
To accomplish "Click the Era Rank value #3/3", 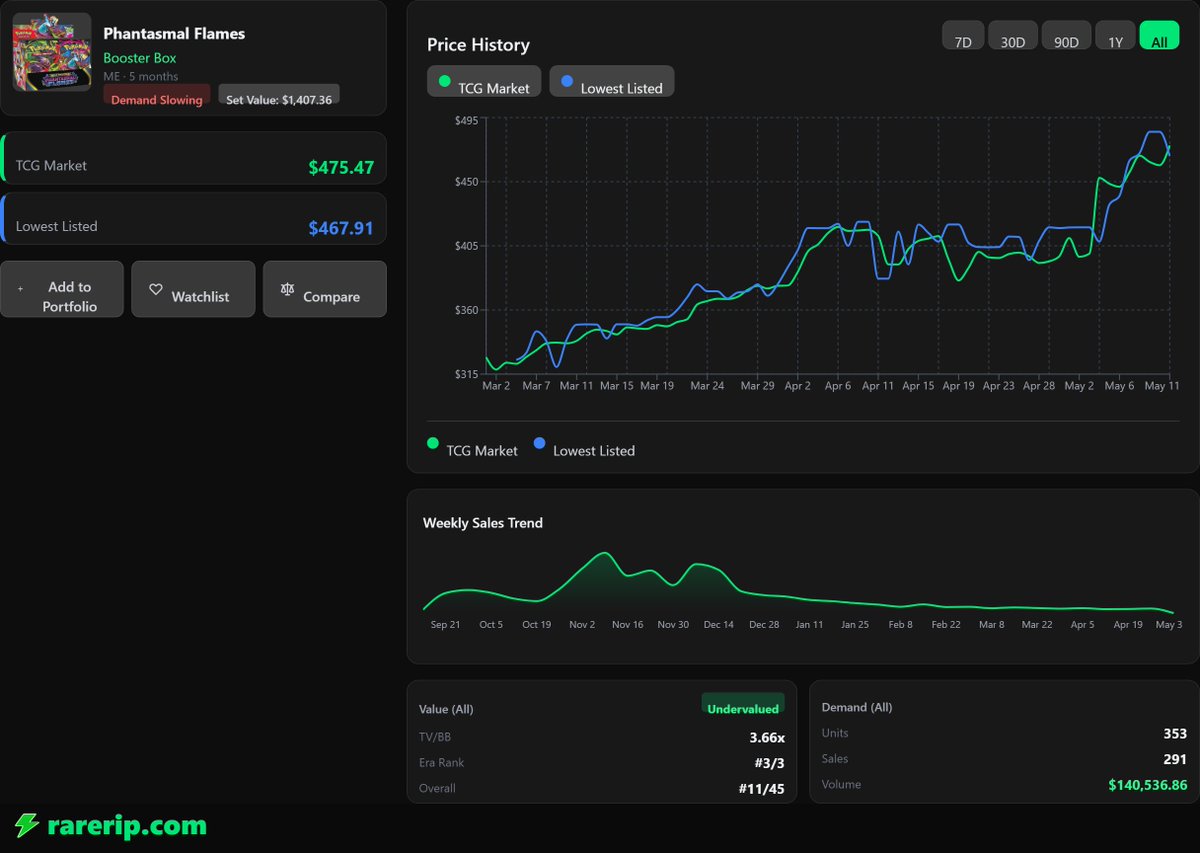I will [x=769, y=763].
